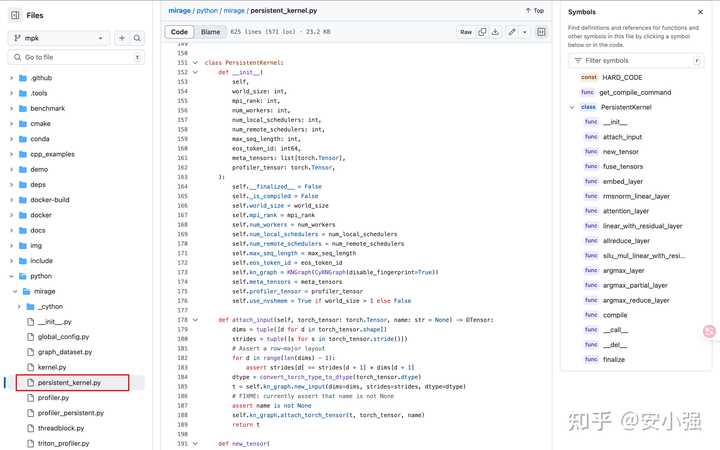The image size is (720, 450).
Task: Click the add file plus icon
Action: (x=122, y=38)
